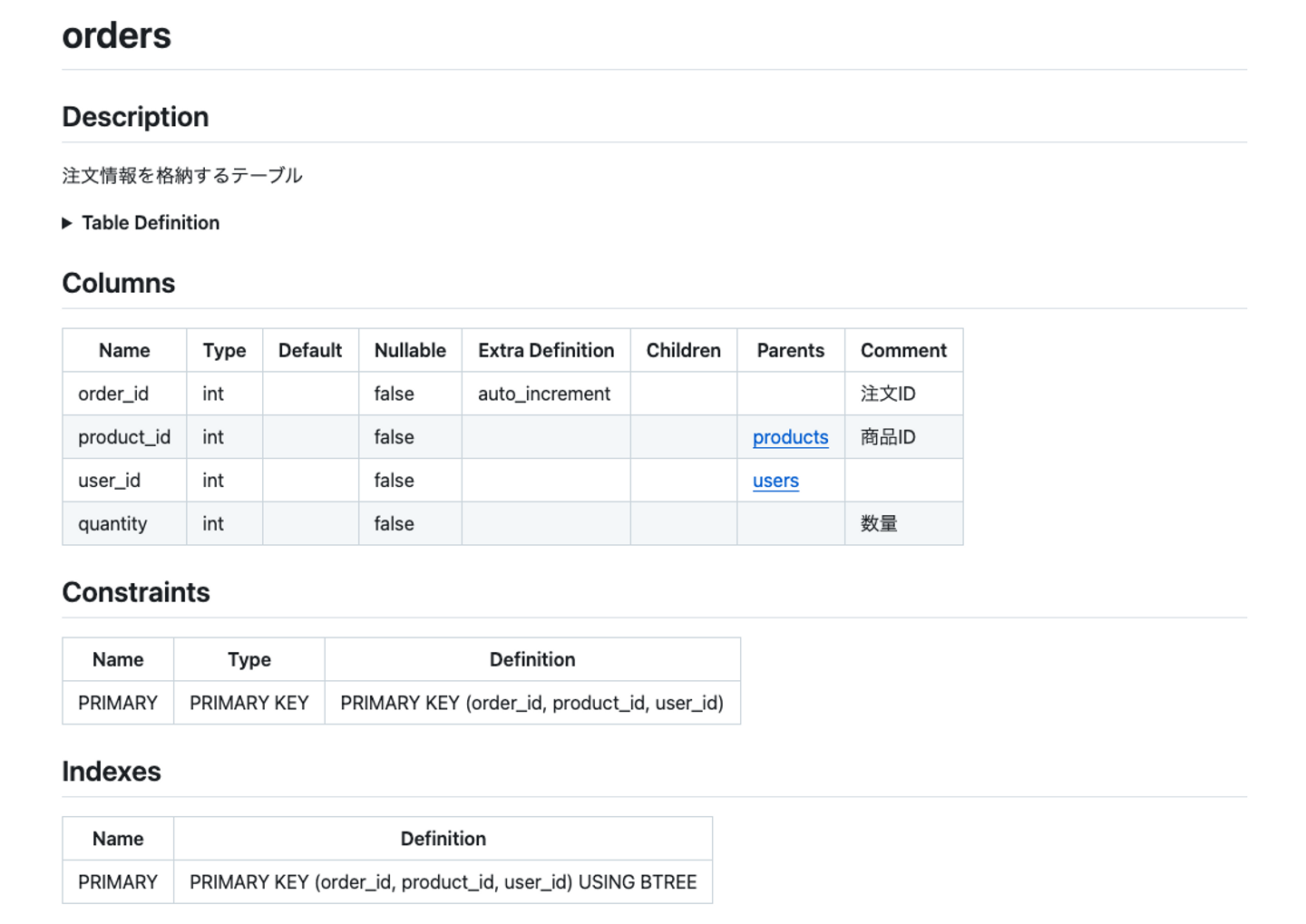Click the Columns section heading
1306x924 pixels.
coord(118,283)
